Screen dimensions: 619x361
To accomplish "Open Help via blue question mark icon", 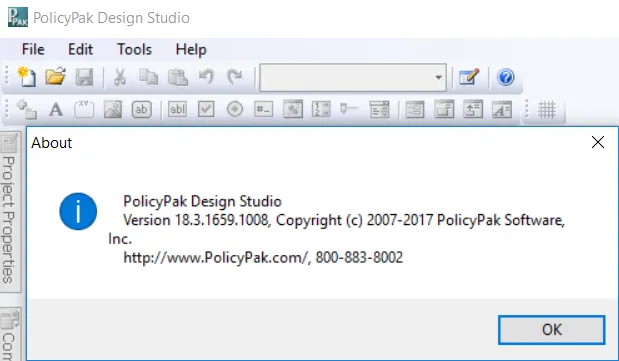I will pyautogui.click(x=505, y=77).
